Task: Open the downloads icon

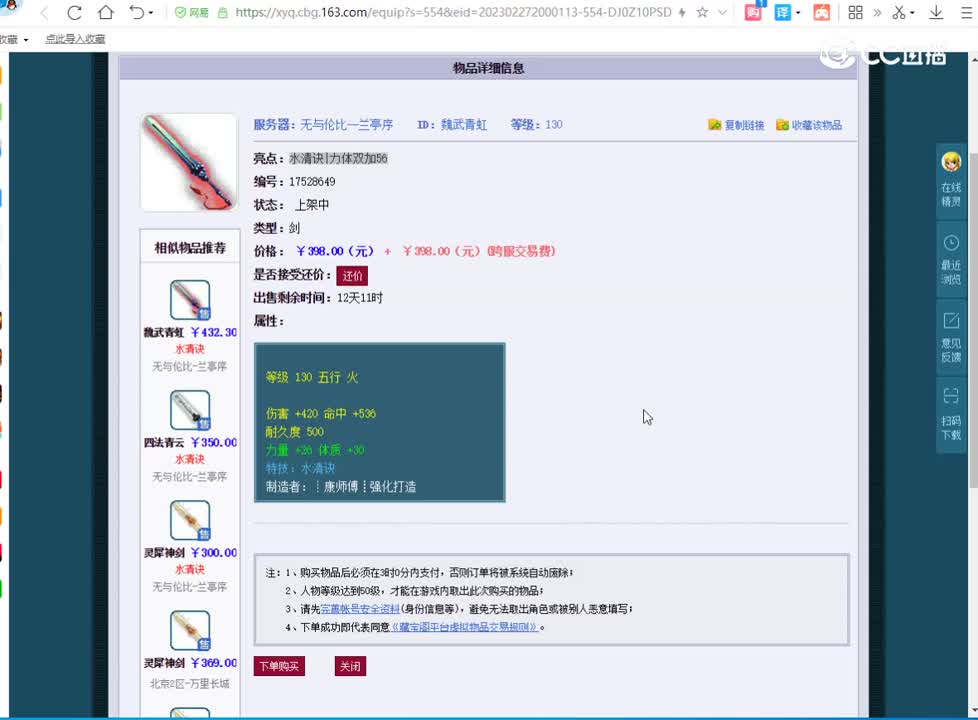Action: point(936,12)
